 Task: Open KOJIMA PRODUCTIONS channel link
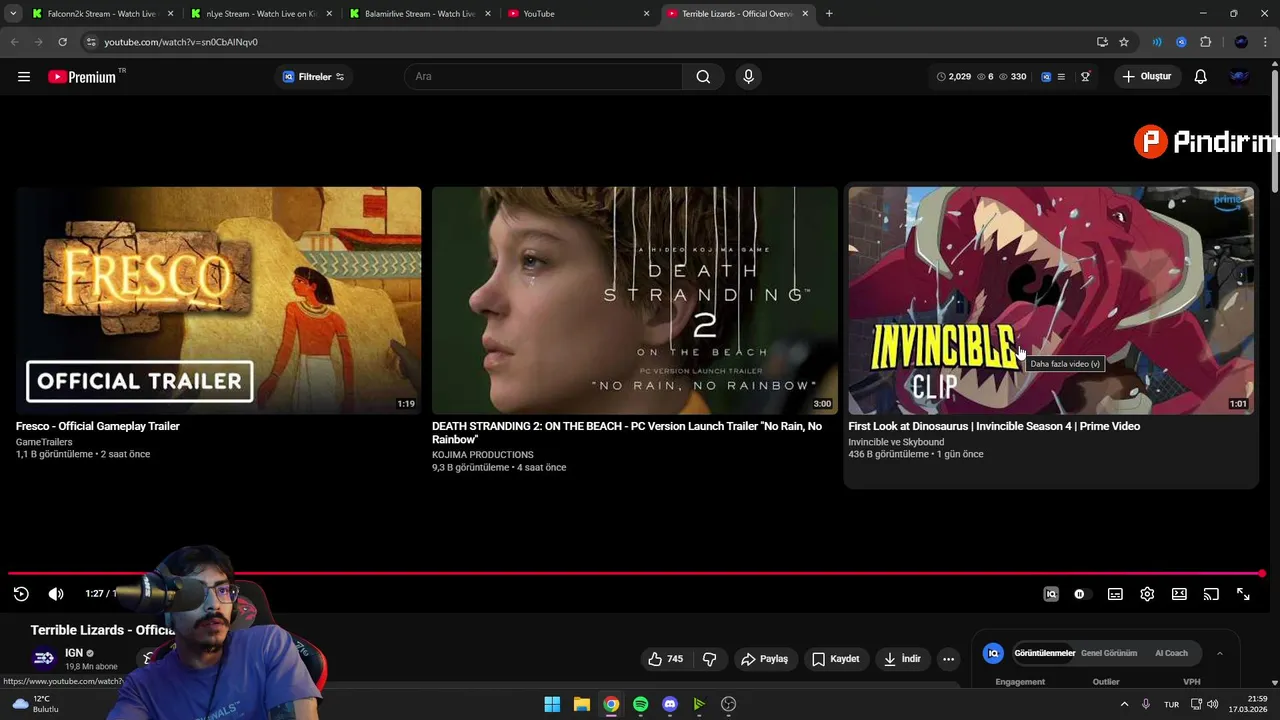tap(483, 455)
